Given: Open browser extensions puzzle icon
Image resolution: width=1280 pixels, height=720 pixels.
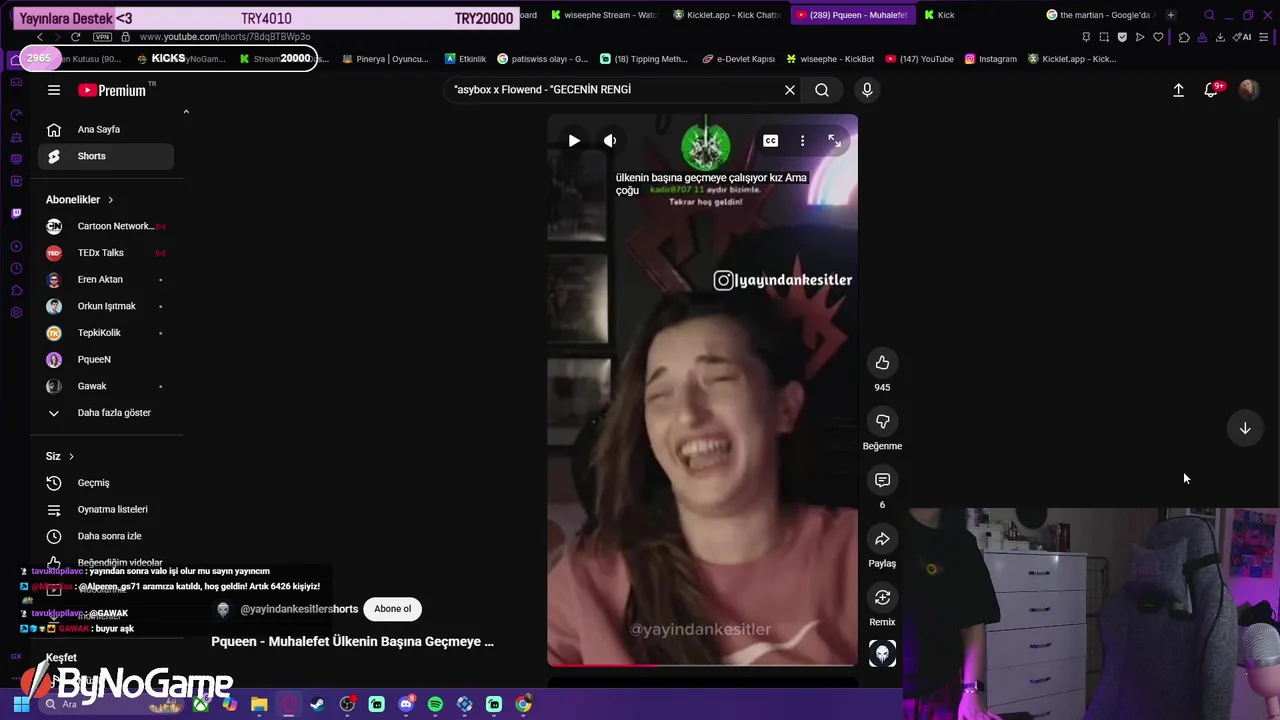Looking at the screenshot, I should point(1184,37).
